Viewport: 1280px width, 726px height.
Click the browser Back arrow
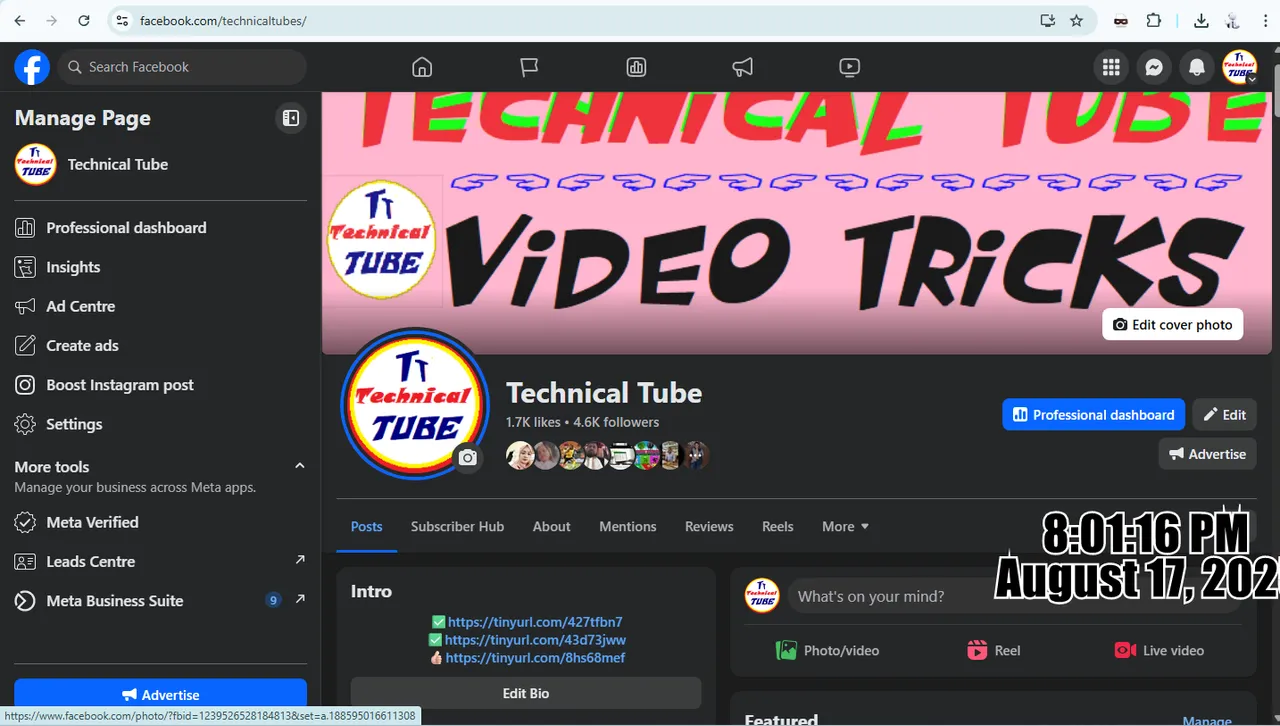coord(20,20)
